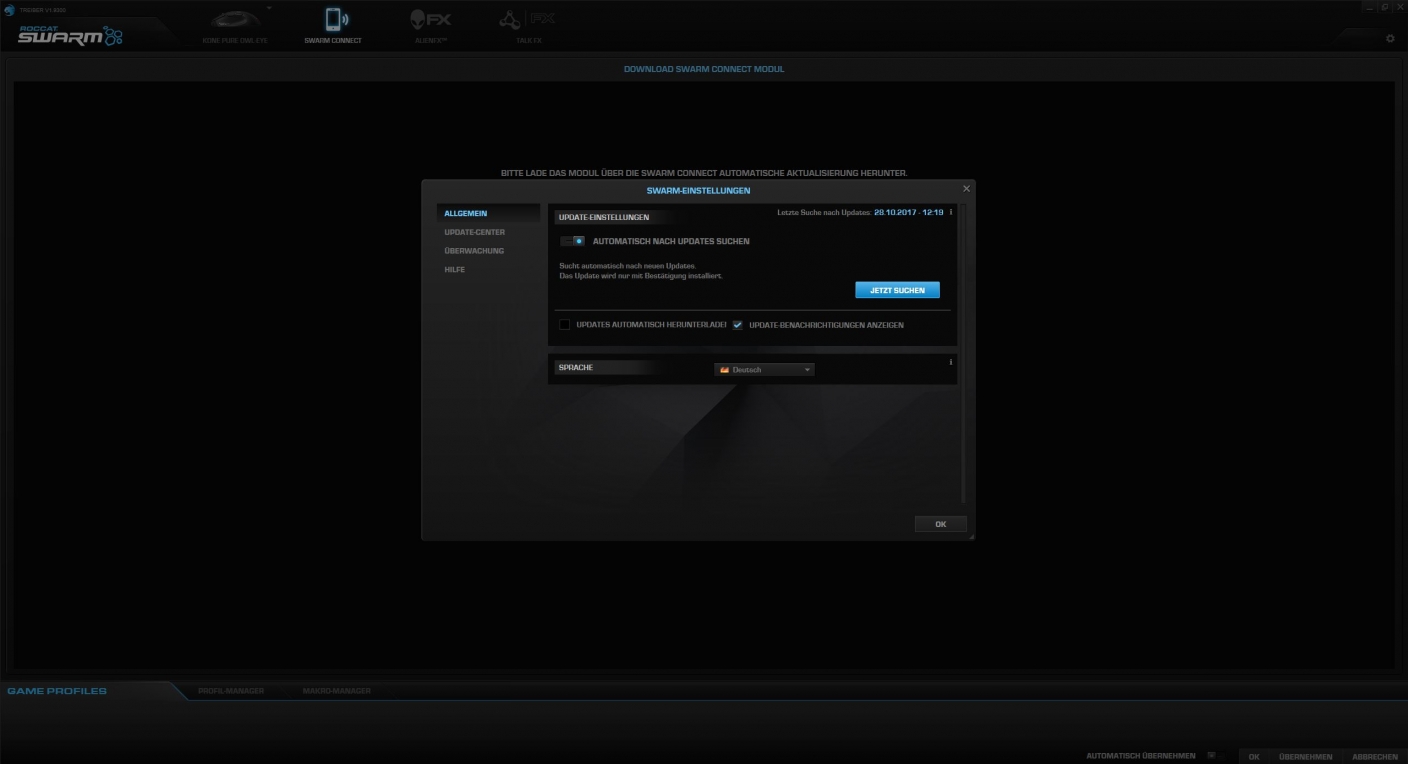The width and height of the screenshot is (1408, 764).
Task: Click the Abbrechen button
Action: coord(1375,757)
